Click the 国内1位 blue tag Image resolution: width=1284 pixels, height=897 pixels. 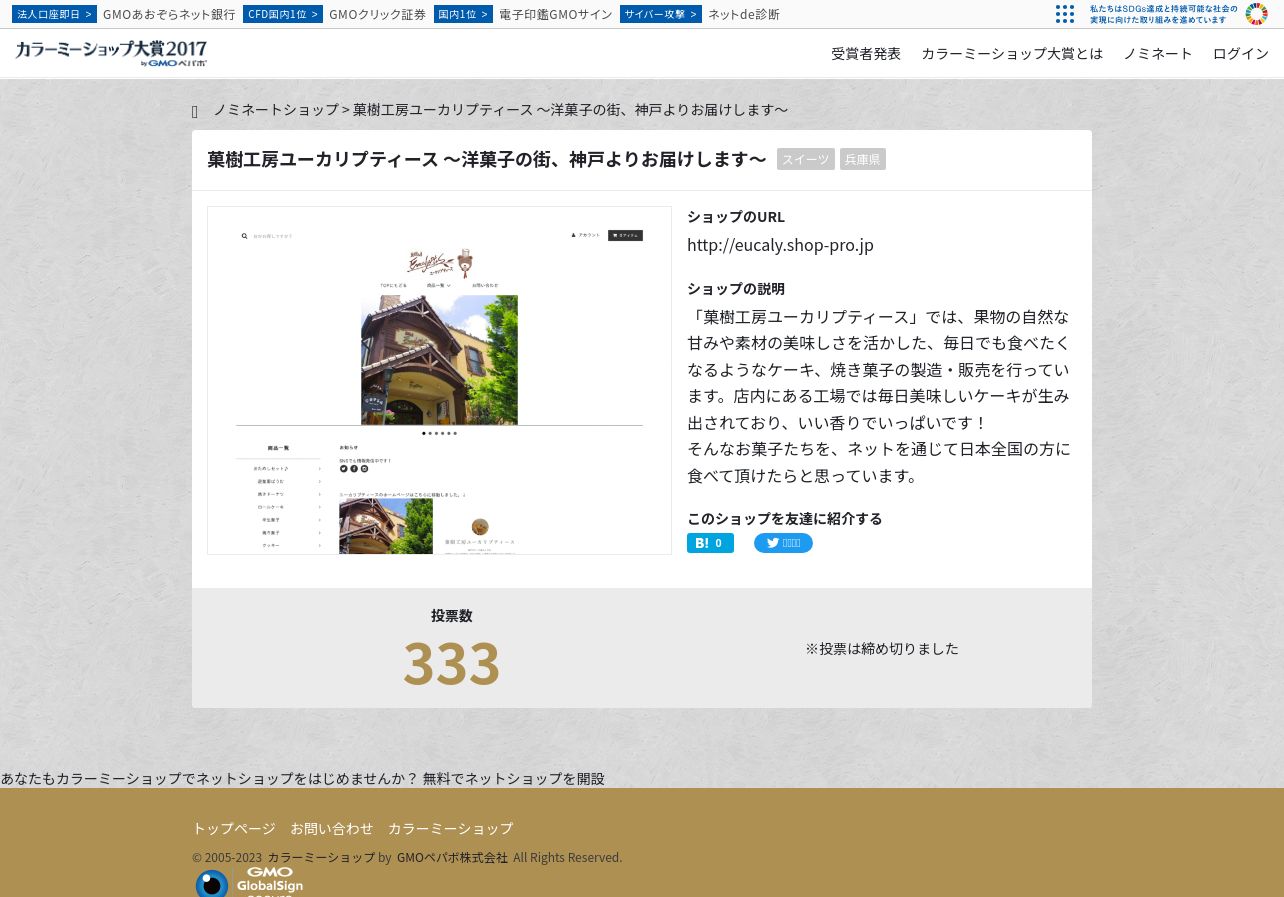(463, 14)
